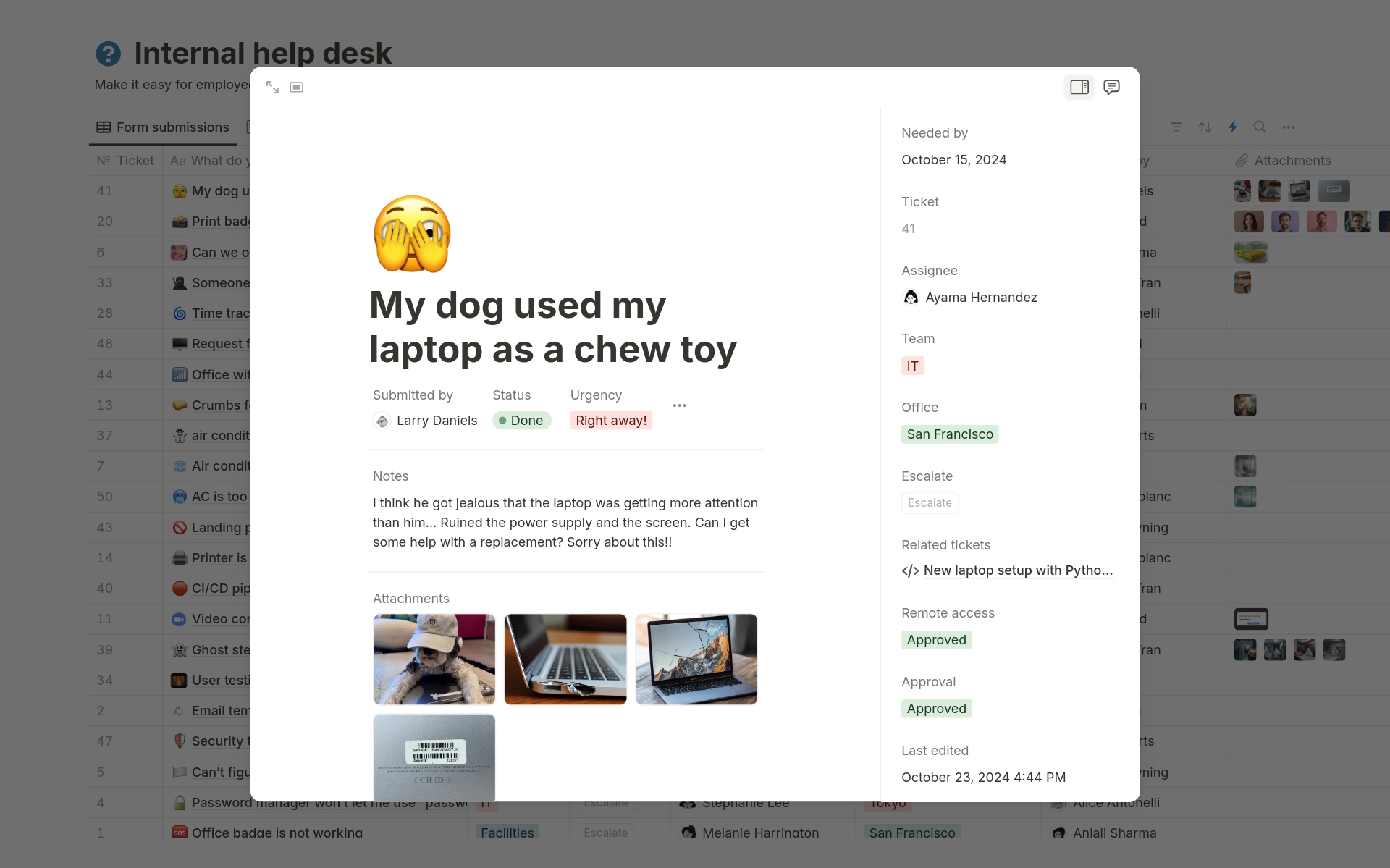The height and width of the screenshot is (868, 1390).
Task: Click Ayama Hernandez assignee avatar
Action: click(911, 298)
